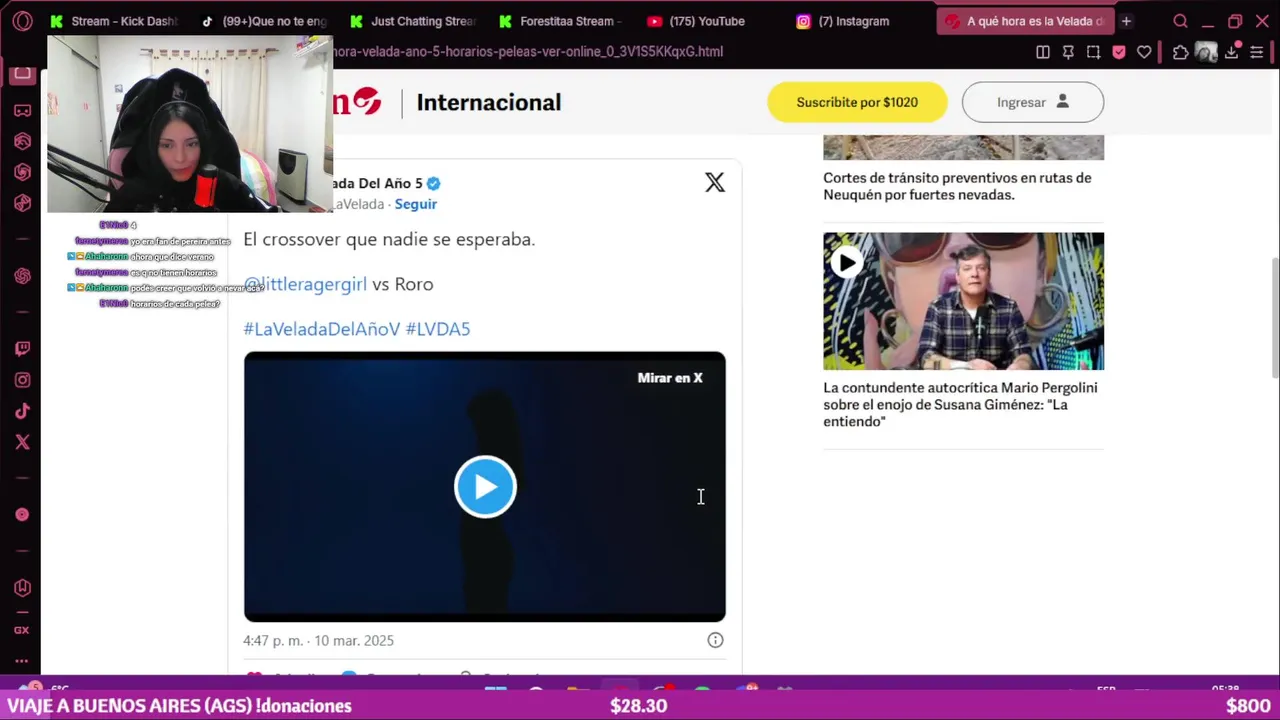Open the Internacional section link
This screenshot has width=1280, height=720.
[x=489, y=102]
